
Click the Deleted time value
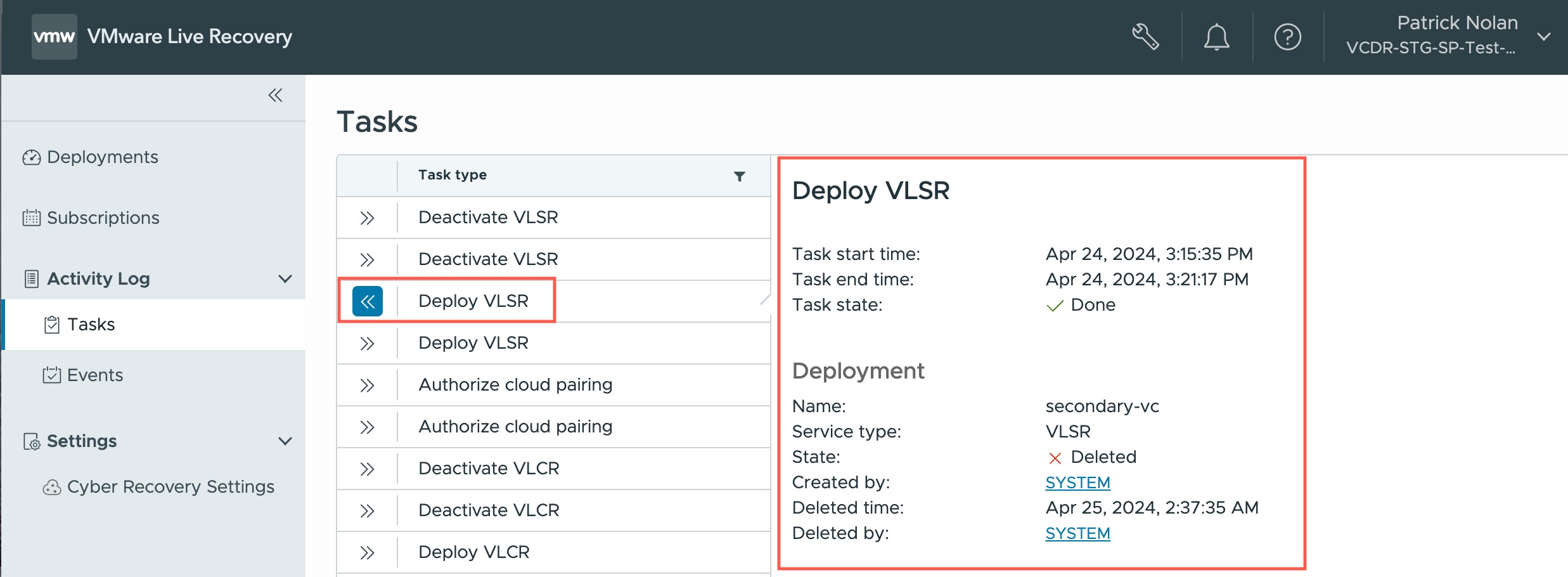1152,508
